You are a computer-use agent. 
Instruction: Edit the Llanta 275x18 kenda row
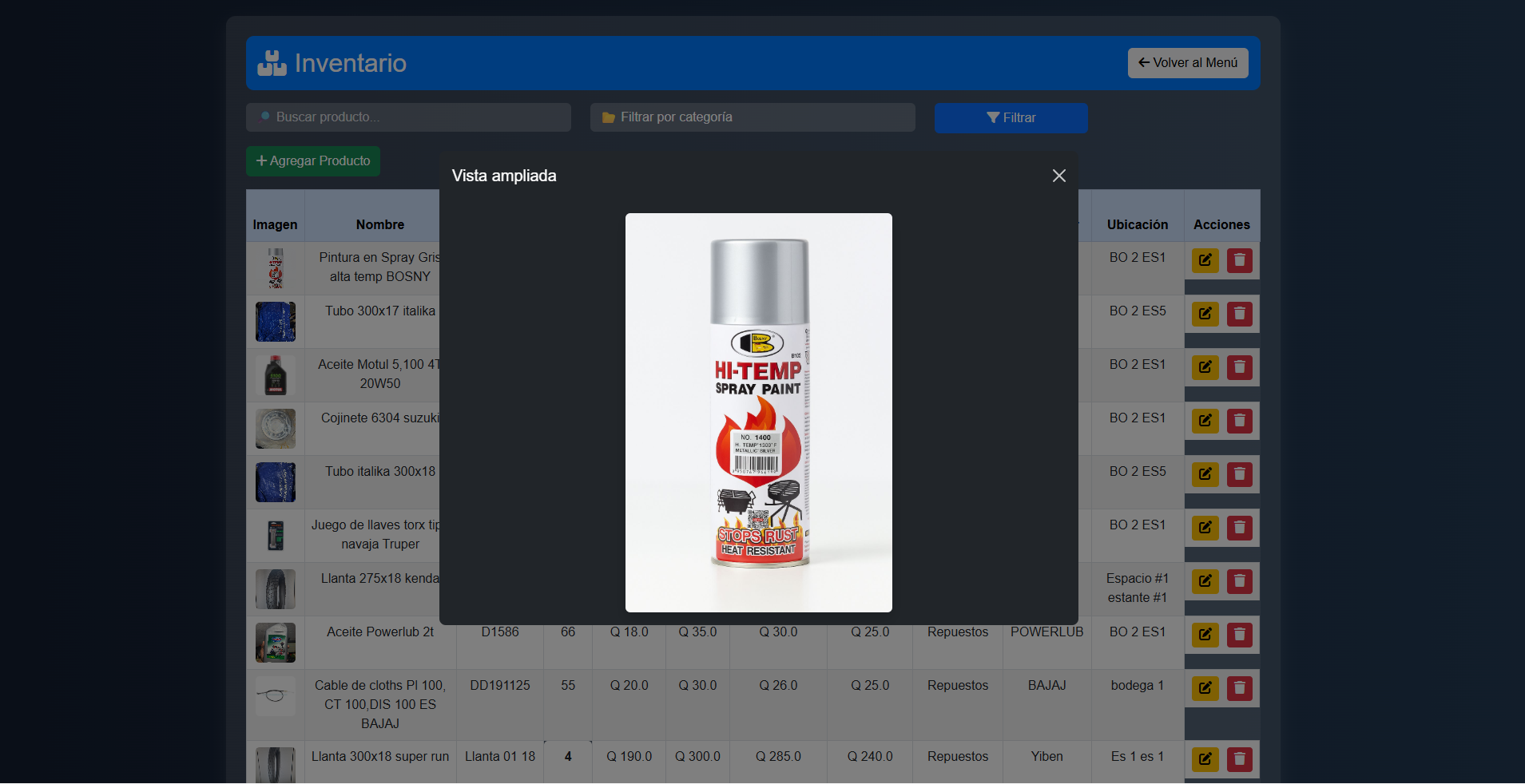tap(1205, 581)
